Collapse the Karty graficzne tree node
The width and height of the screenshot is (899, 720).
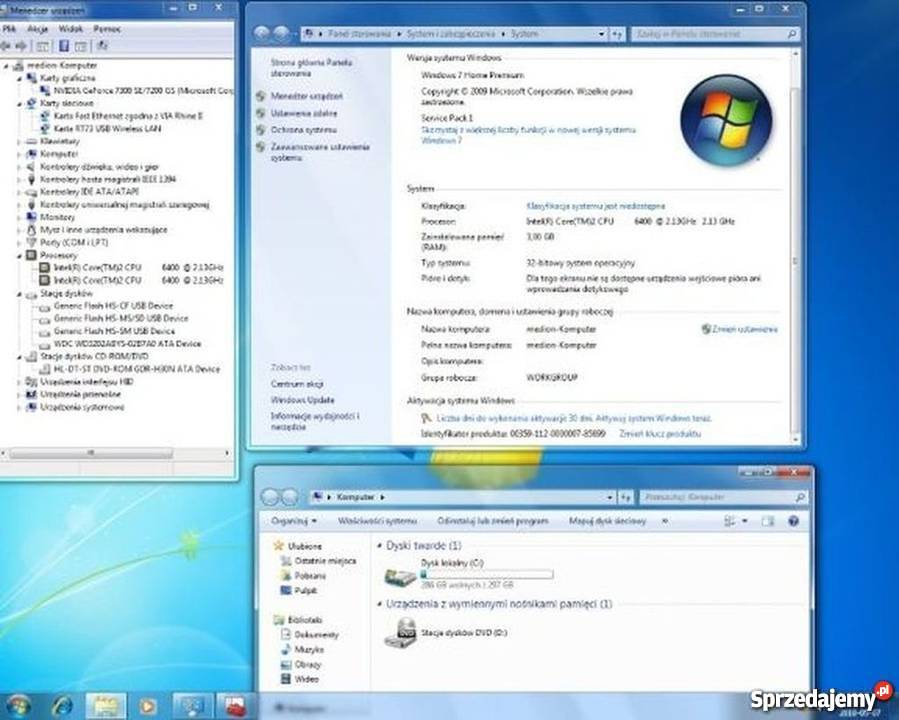pos(19,78)
